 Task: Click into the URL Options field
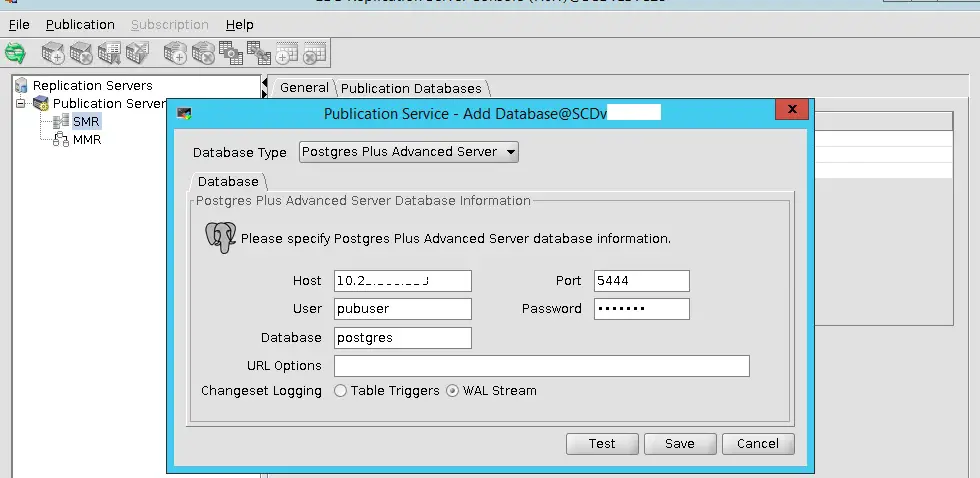(x=541, y=366)
